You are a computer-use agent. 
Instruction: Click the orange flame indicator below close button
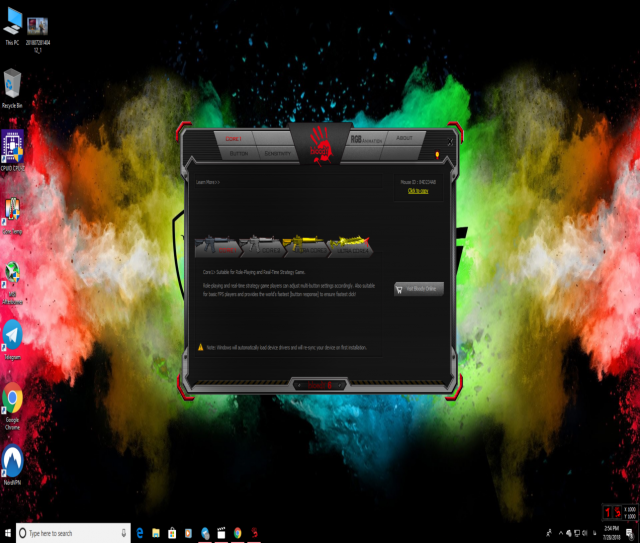[x=436, y=154]
